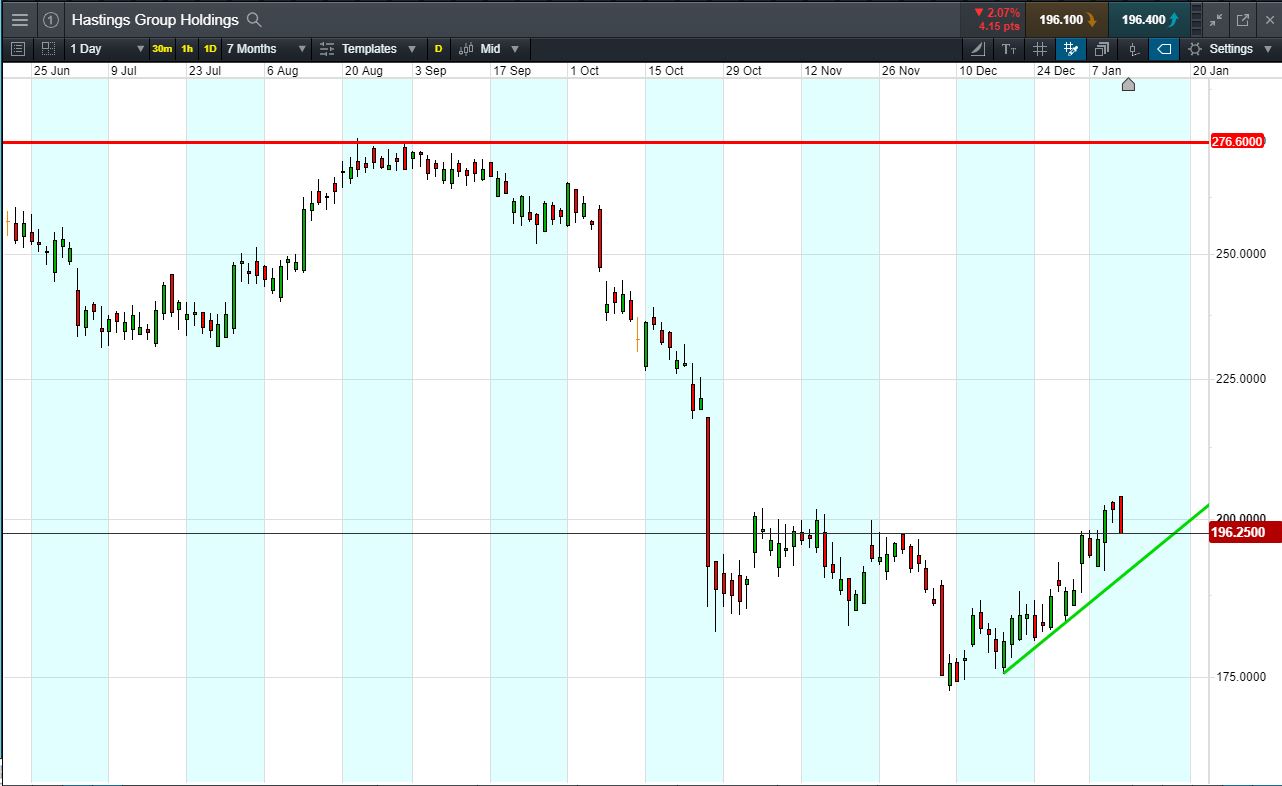Click the 25 Jun date axis label
Image resolution: width=1282 pixels, height=786 pixels.
[x=51, y=71]
